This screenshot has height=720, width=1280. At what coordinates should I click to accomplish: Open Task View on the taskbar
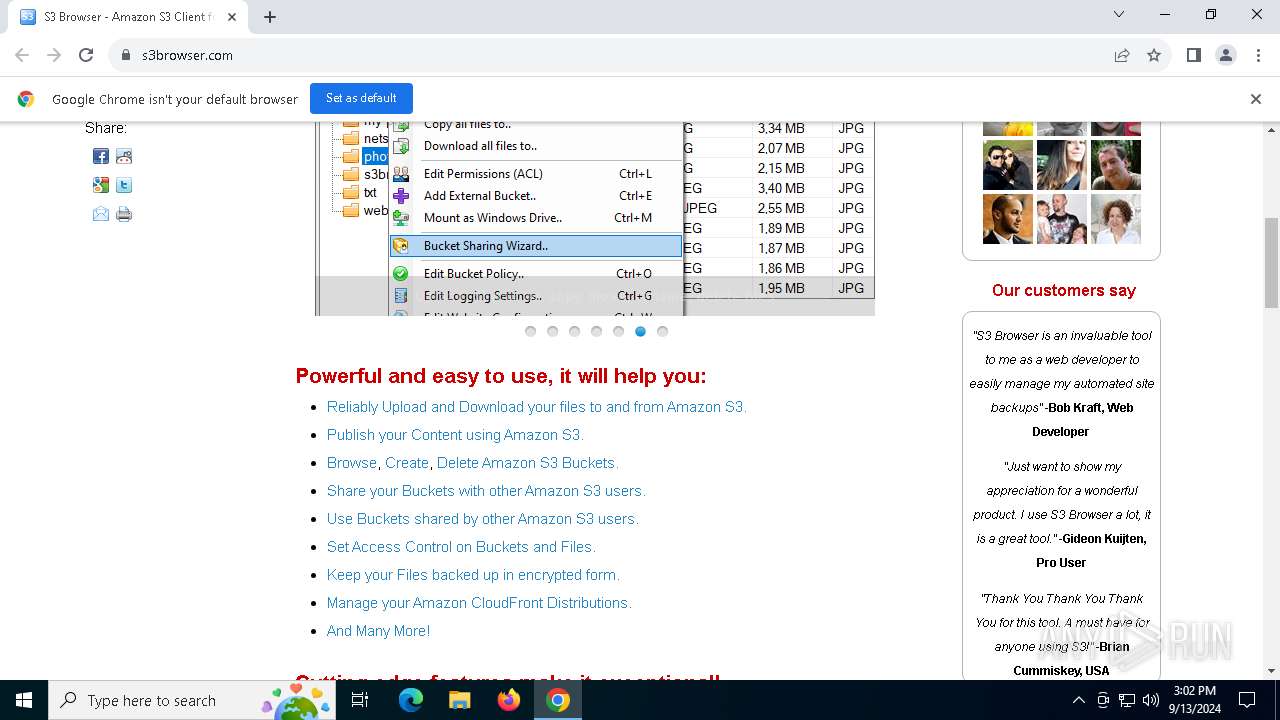[360, 700]
